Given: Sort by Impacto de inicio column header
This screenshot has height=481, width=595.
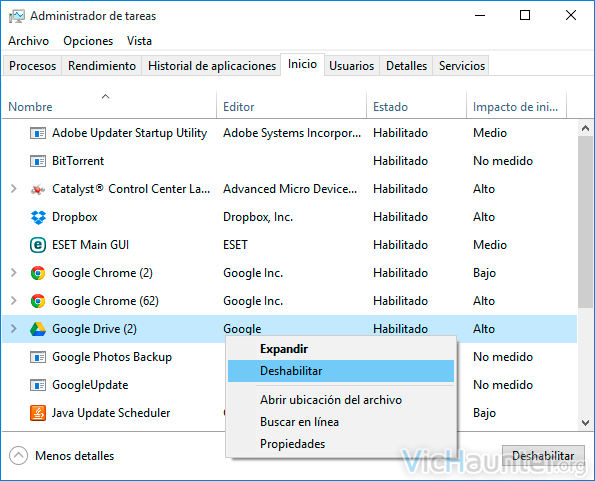Looking at the screenshot, I should (516, 105).
